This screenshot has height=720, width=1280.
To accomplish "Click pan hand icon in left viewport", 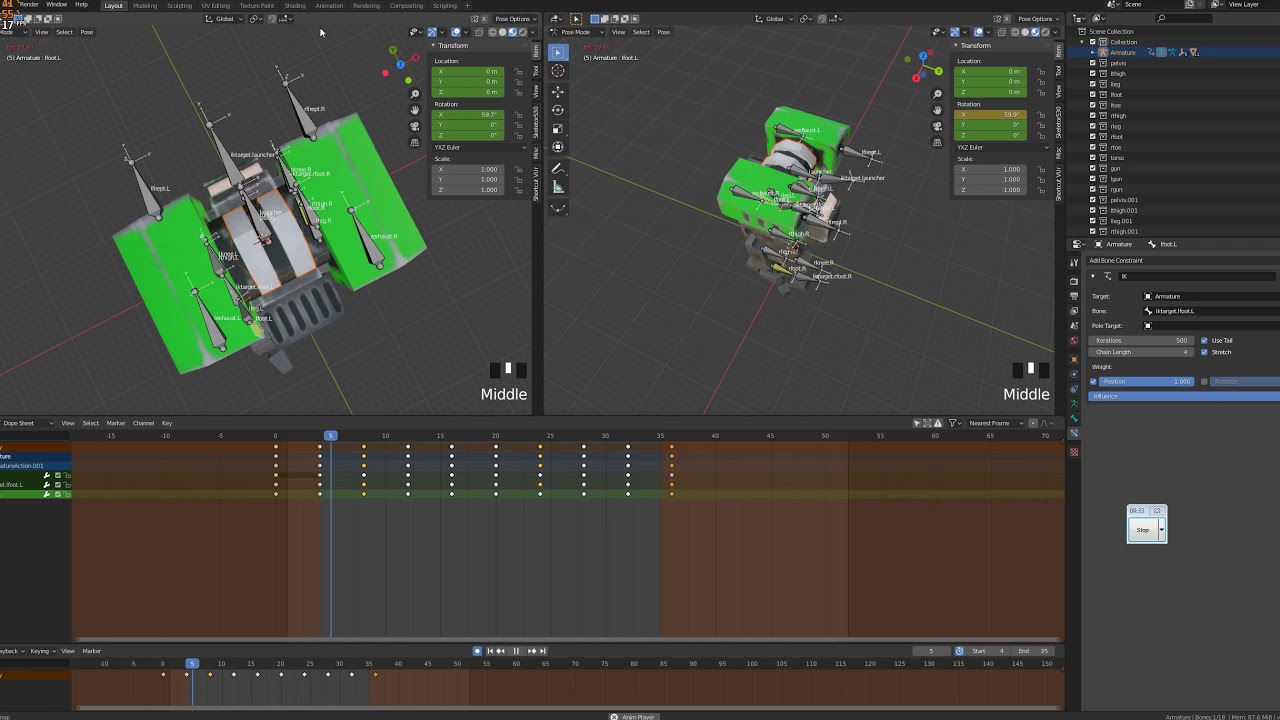I will click(415, 110).
